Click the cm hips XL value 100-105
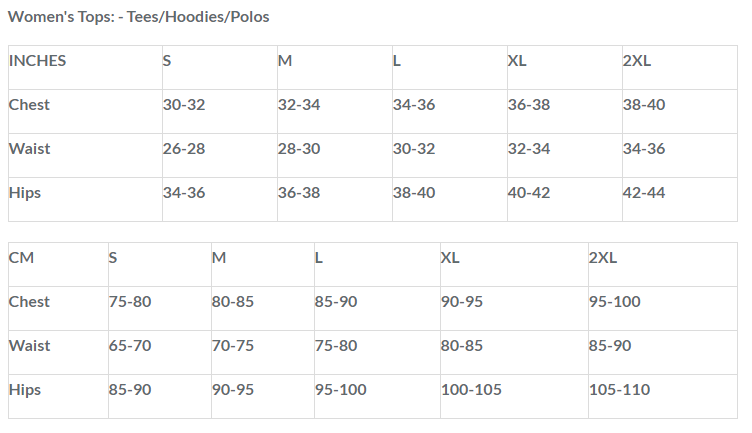This screenshot has width=752, height=433. coord(471,390)
